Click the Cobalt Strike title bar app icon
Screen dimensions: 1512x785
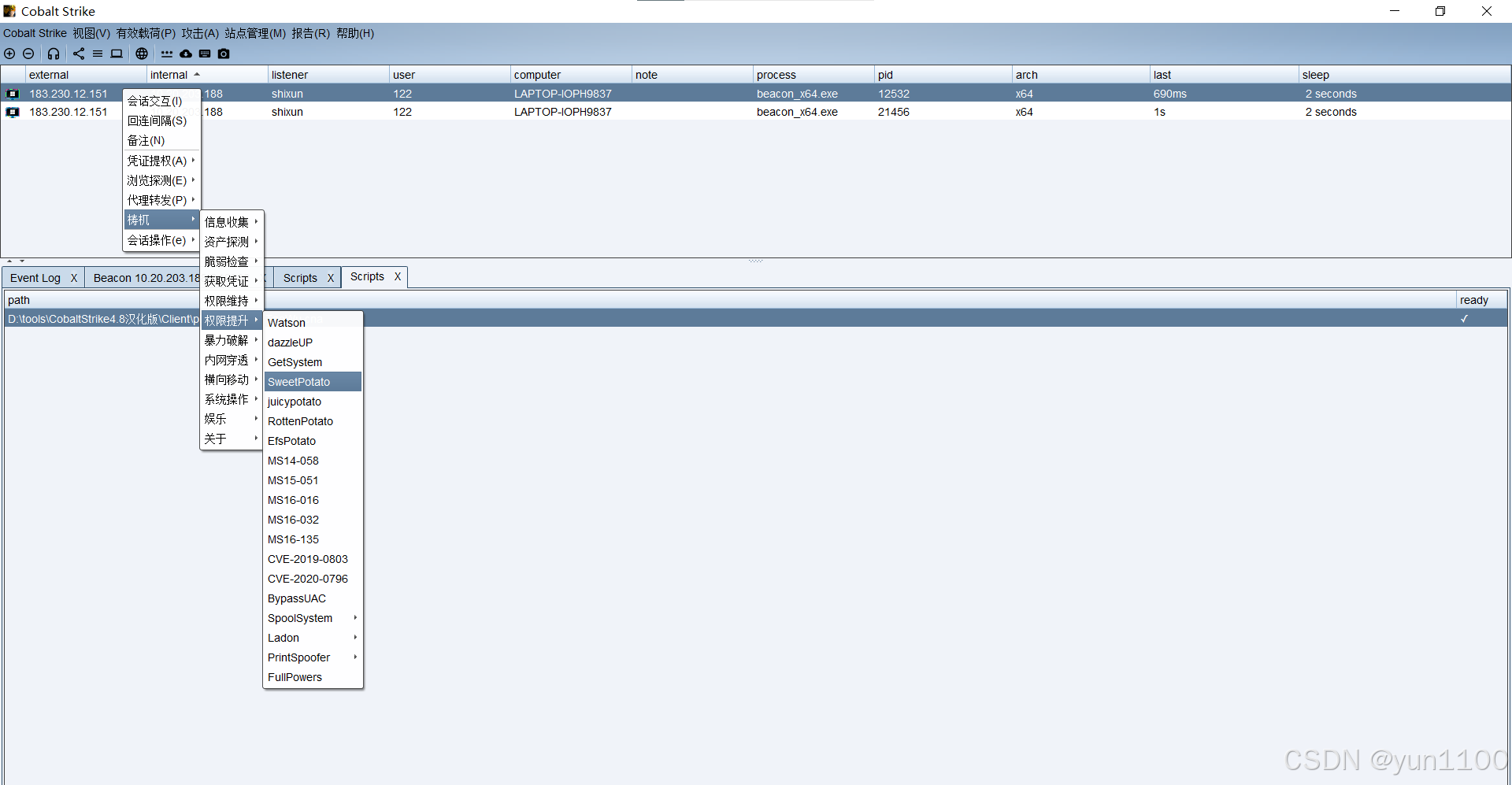tap(9, 11)
